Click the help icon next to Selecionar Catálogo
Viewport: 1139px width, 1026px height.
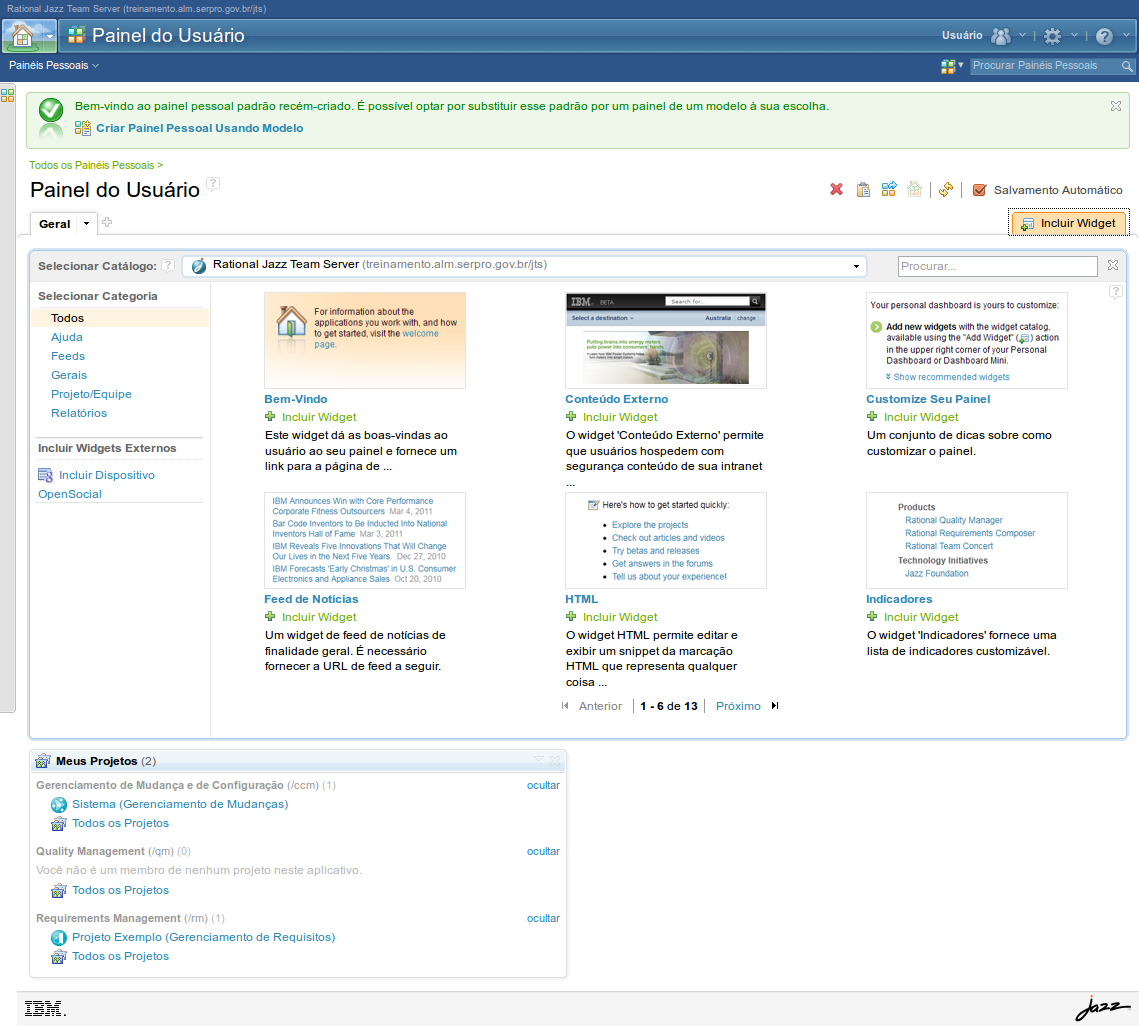(x=168, y=265)
